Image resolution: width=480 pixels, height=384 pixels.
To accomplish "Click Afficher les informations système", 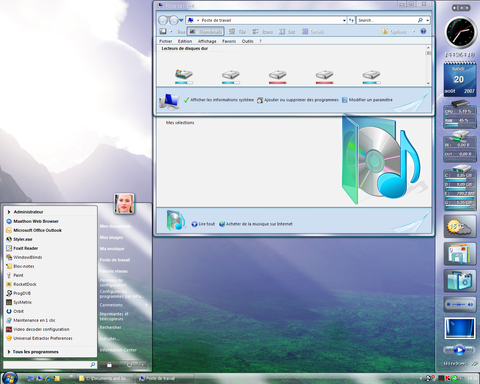I will pyautogui.click(x=219, y=100).
